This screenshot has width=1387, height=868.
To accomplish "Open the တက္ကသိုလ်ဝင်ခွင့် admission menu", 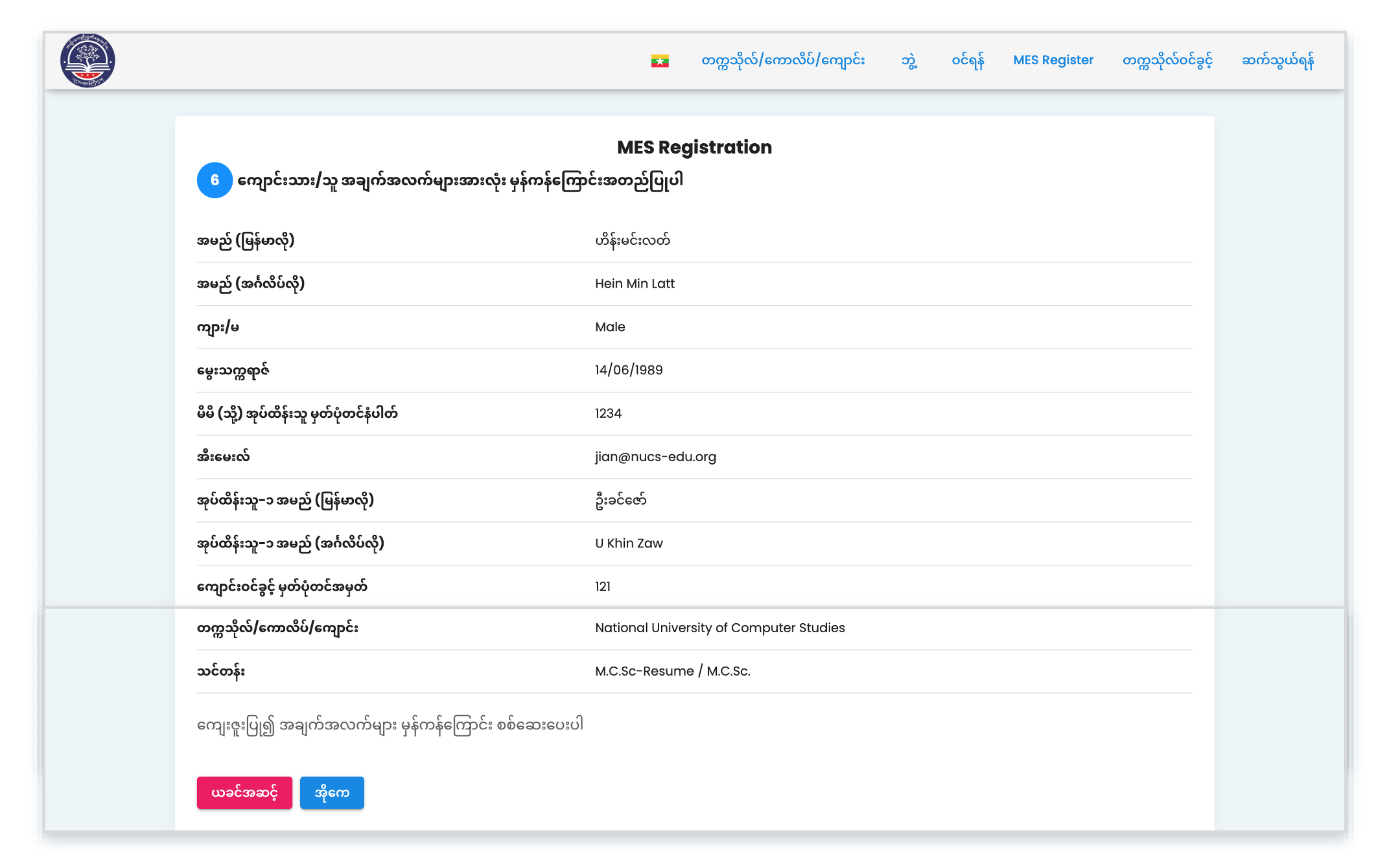I will coord(1167,60).
